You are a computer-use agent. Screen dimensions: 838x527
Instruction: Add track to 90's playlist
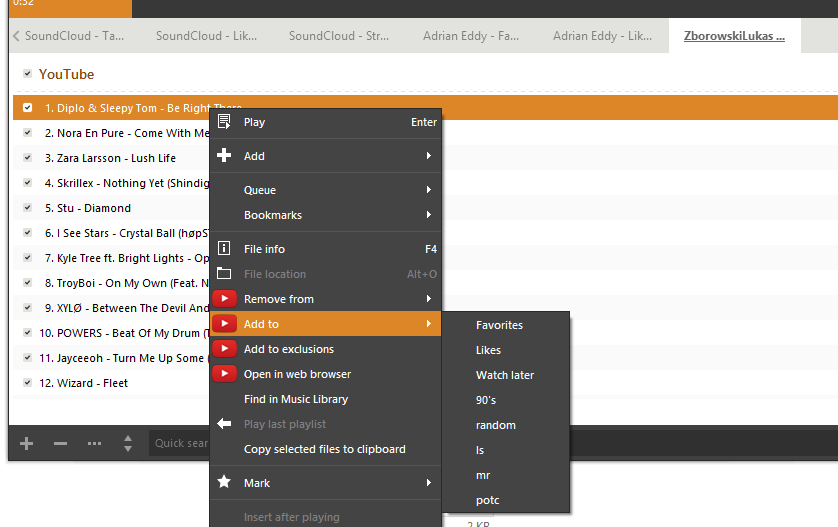506,400
